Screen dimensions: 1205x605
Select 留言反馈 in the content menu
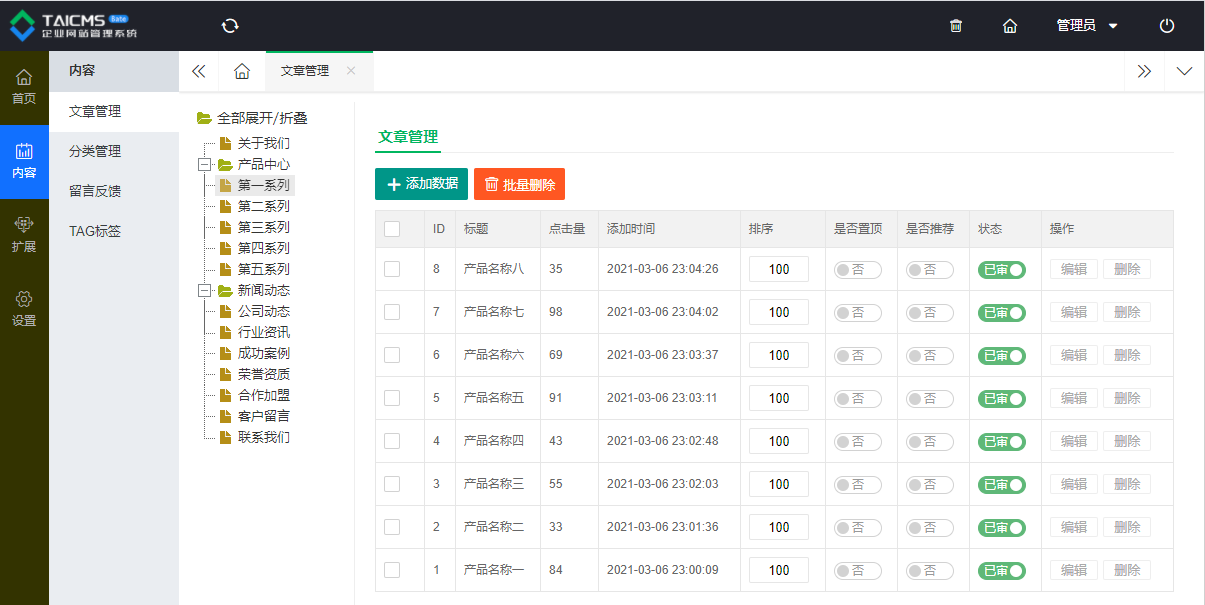[x=95, y=191]
